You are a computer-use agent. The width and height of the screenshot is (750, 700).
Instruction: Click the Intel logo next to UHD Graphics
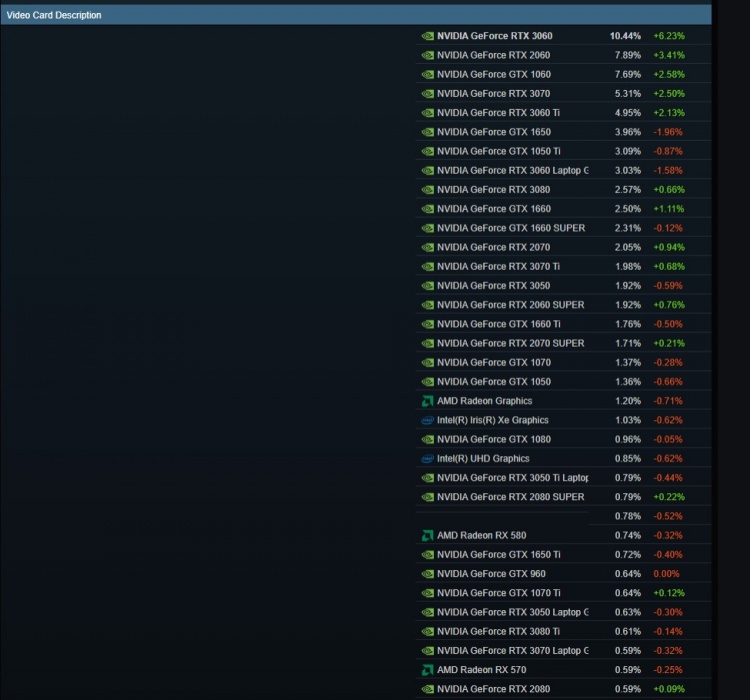click(428, 459)
